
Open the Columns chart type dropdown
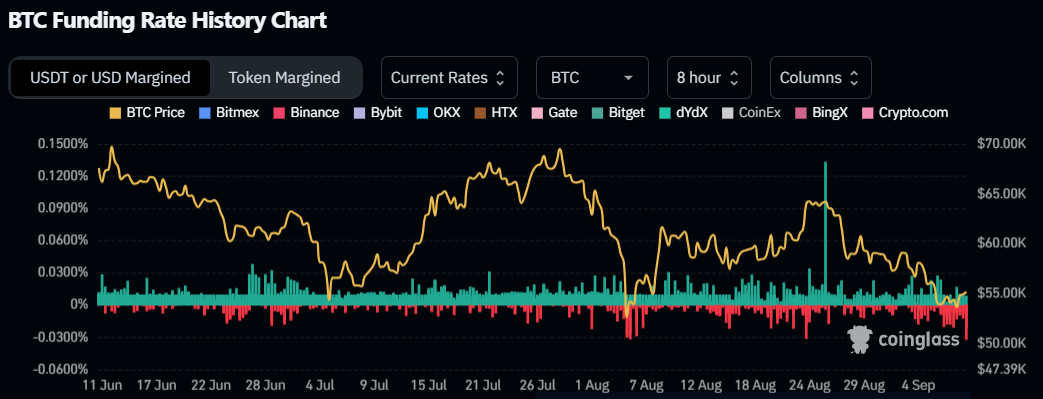point(820,78)
